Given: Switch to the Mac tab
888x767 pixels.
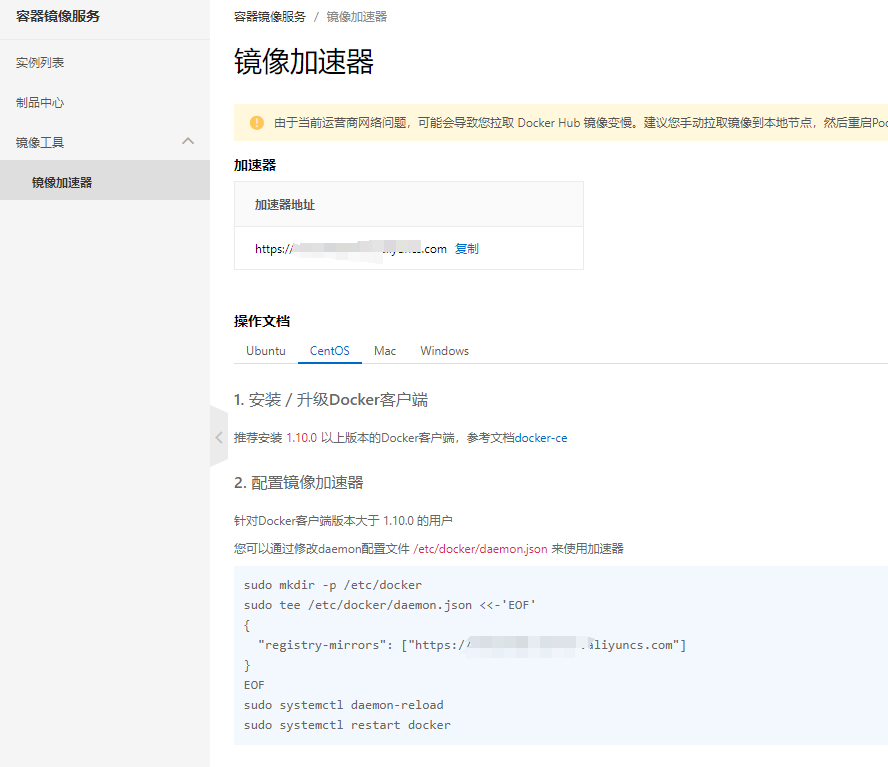Looking at the screenshot, I should pos(385,351).
